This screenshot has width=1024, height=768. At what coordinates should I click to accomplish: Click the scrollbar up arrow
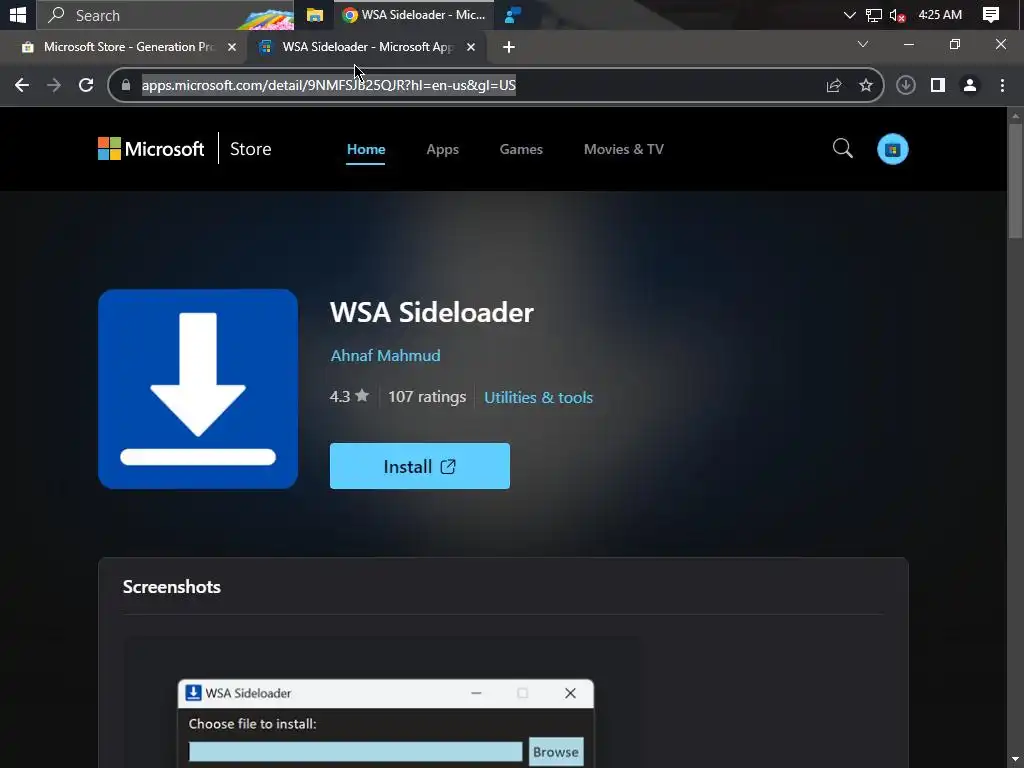[x=1015, y=116]
